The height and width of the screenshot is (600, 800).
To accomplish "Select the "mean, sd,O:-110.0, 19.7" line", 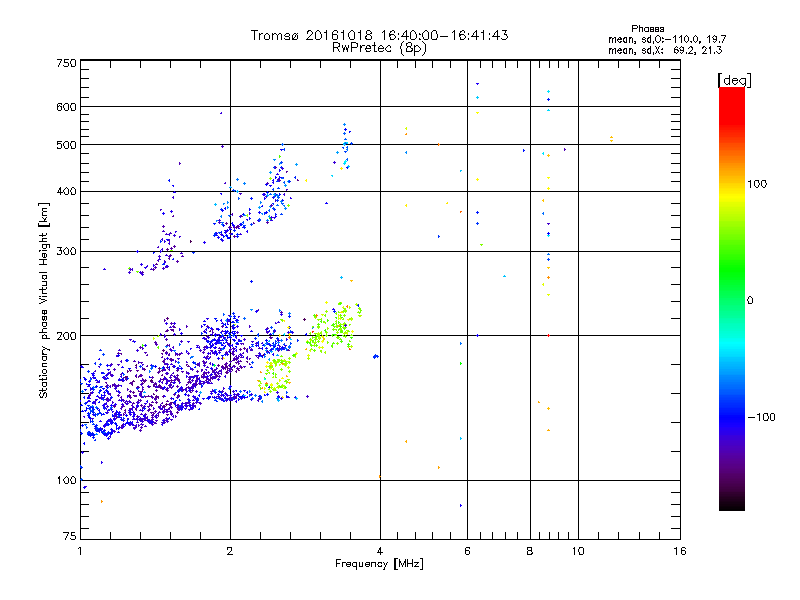I will coord(667,39).
